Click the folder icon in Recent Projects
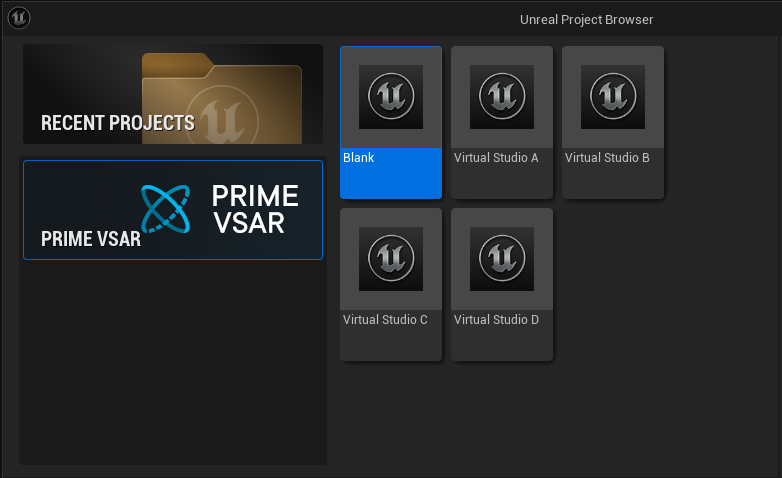 pos(230,98)
